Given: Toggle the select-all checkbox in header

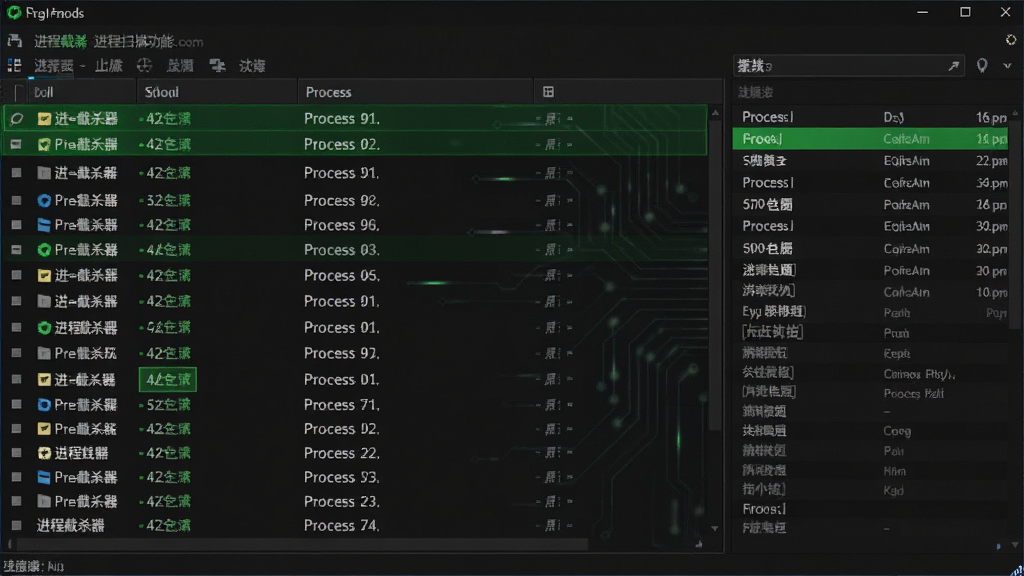Looking at the screenshot, I should [x=18, y=92].
